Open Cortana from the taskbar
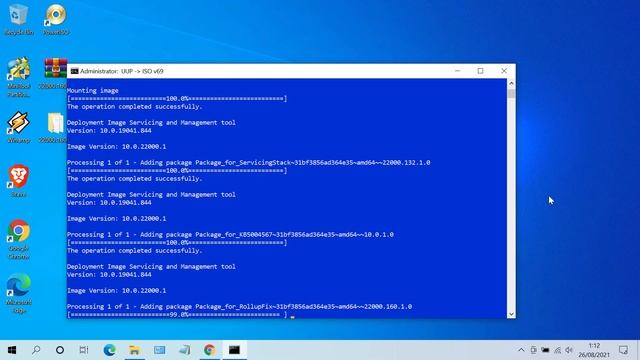The image size is (640, 360). (x=60, y=350)
